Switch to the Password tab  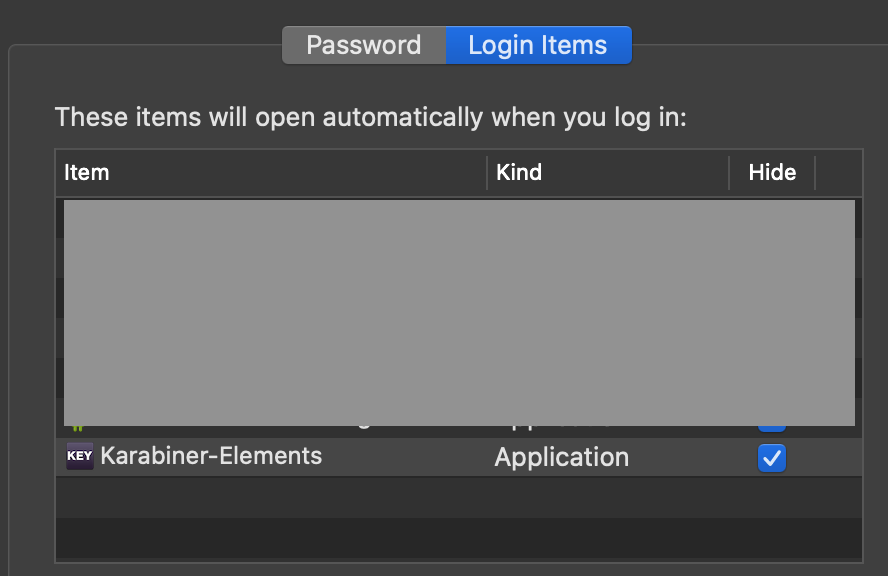click(365, 44)
